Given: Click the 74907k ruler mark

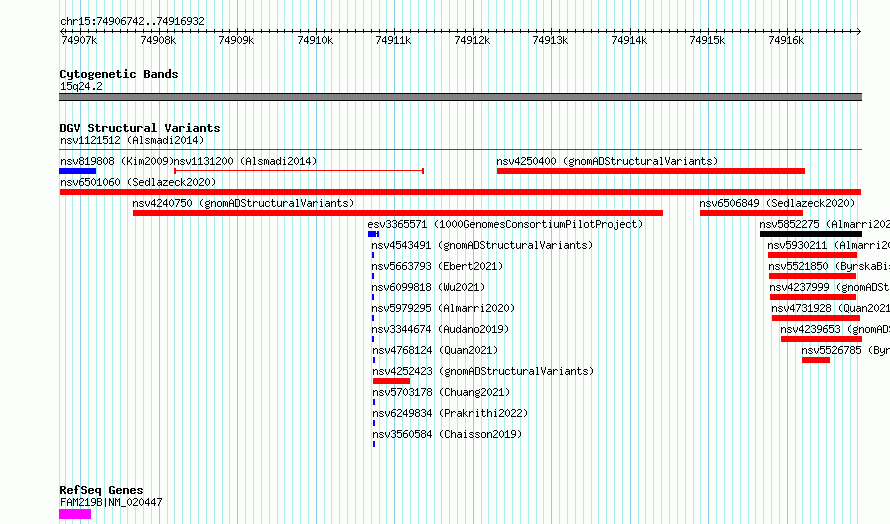Looking at the screenshot, I should click(x=79, y=40).
